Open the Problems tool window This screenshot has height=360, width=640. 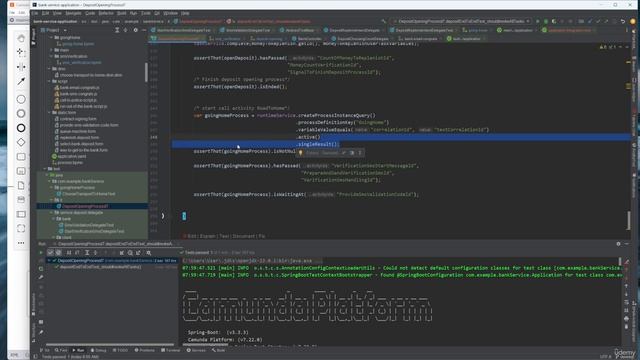(144, 350)
